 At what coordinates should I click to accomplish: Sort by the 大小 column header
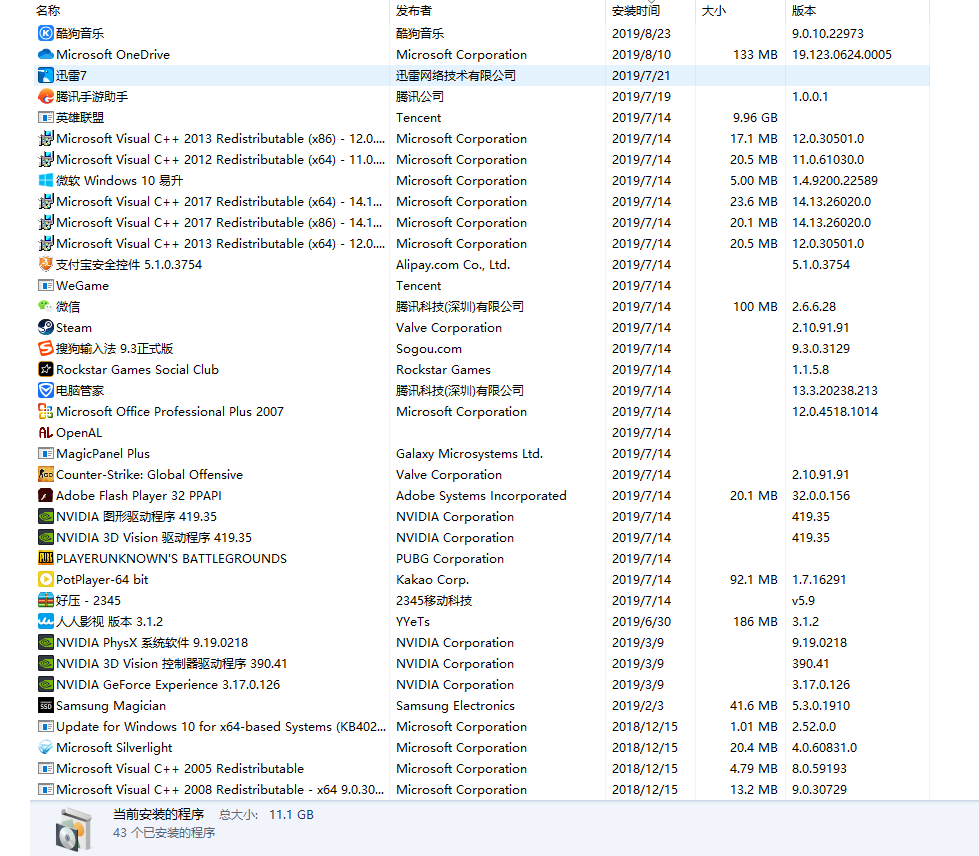tap(714, 11)
